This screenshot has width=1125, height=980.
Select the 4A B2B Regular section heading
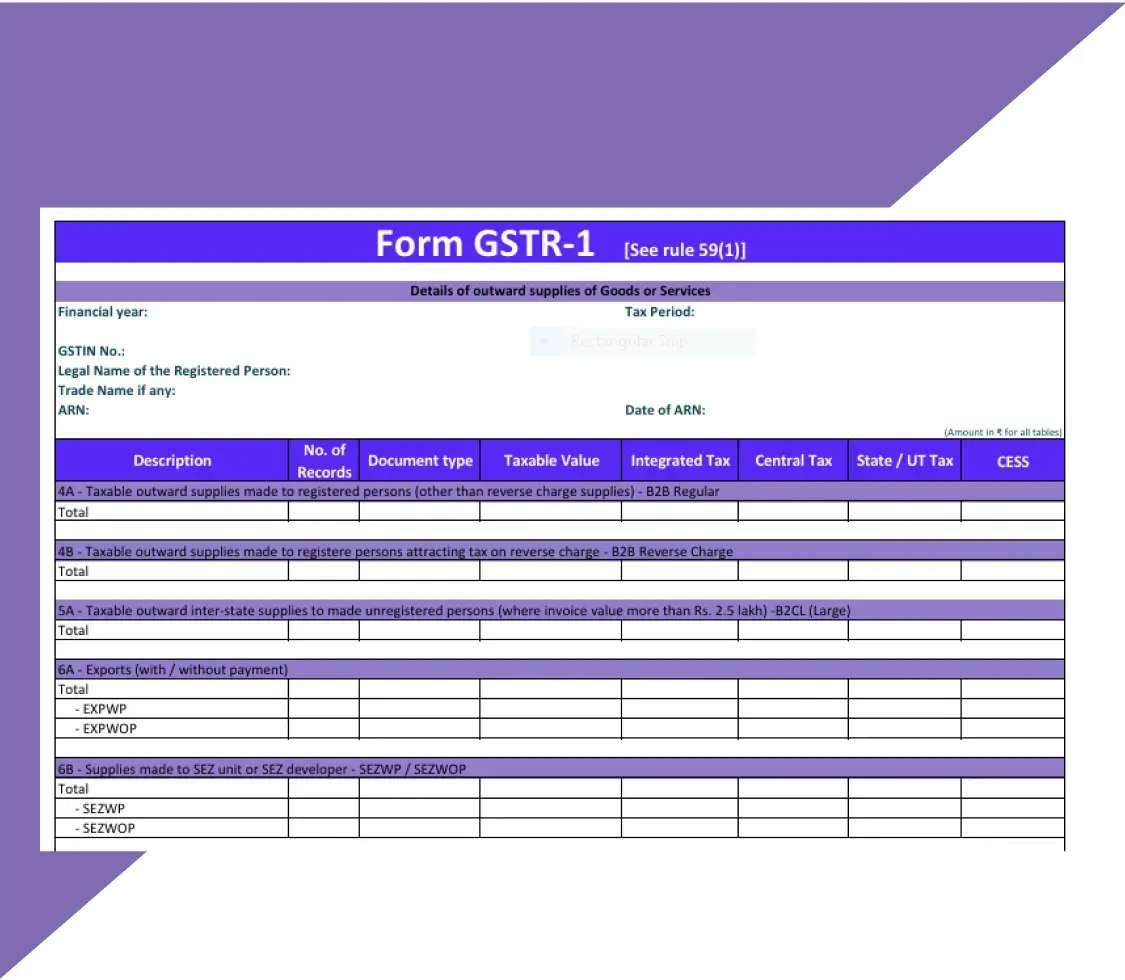(x=389, y=492)
